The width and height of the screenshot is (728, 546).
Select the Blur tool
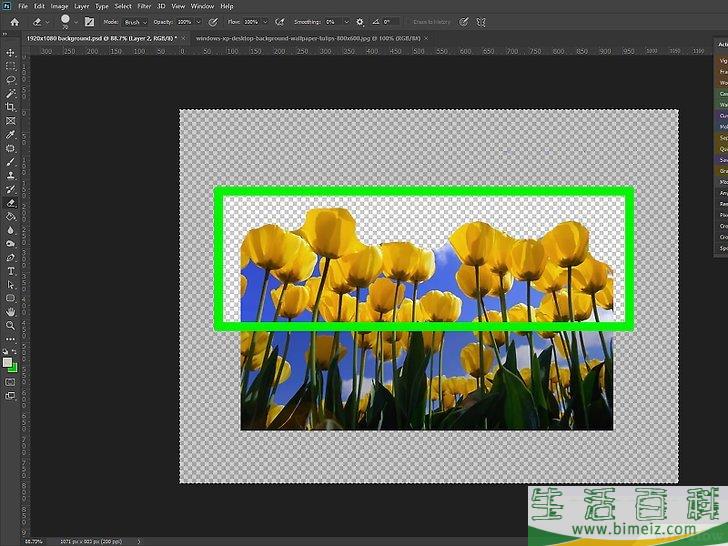pos(10,230)
